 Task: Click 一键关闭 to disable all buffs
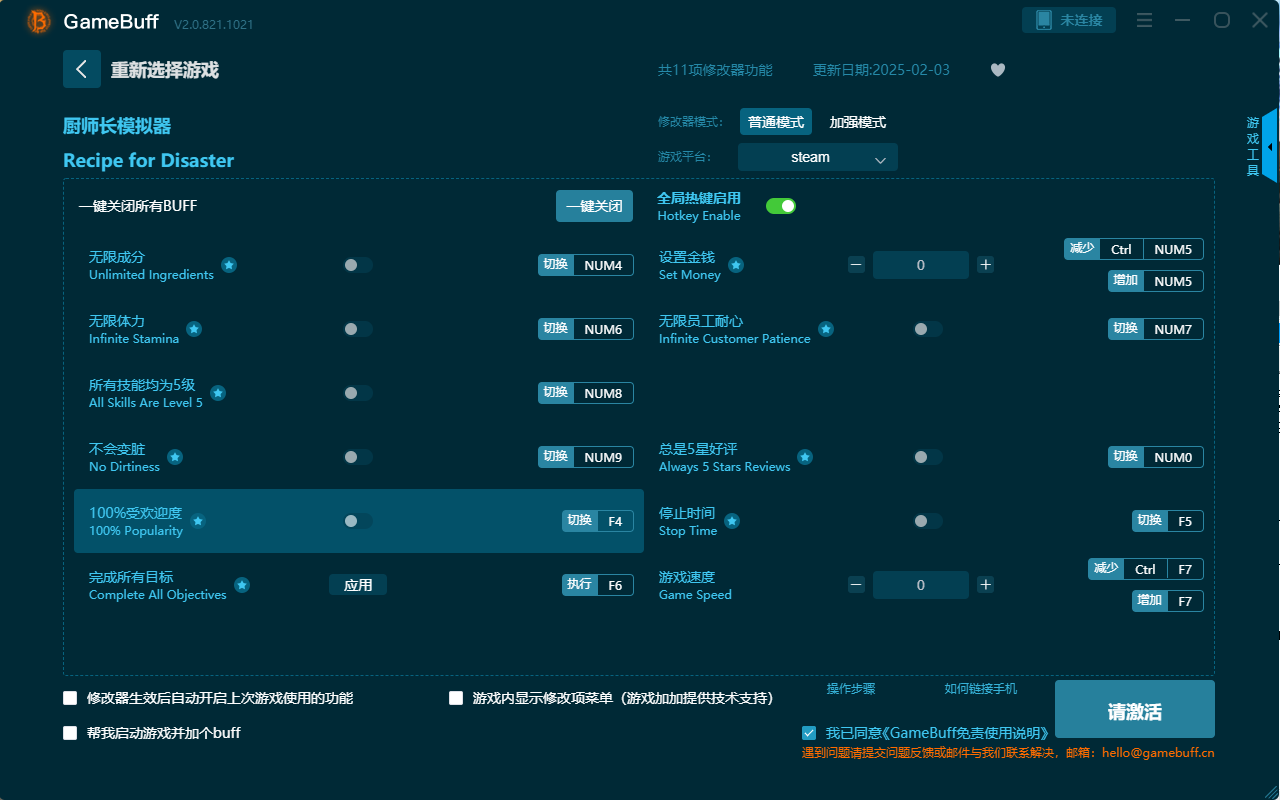[594, 205]
